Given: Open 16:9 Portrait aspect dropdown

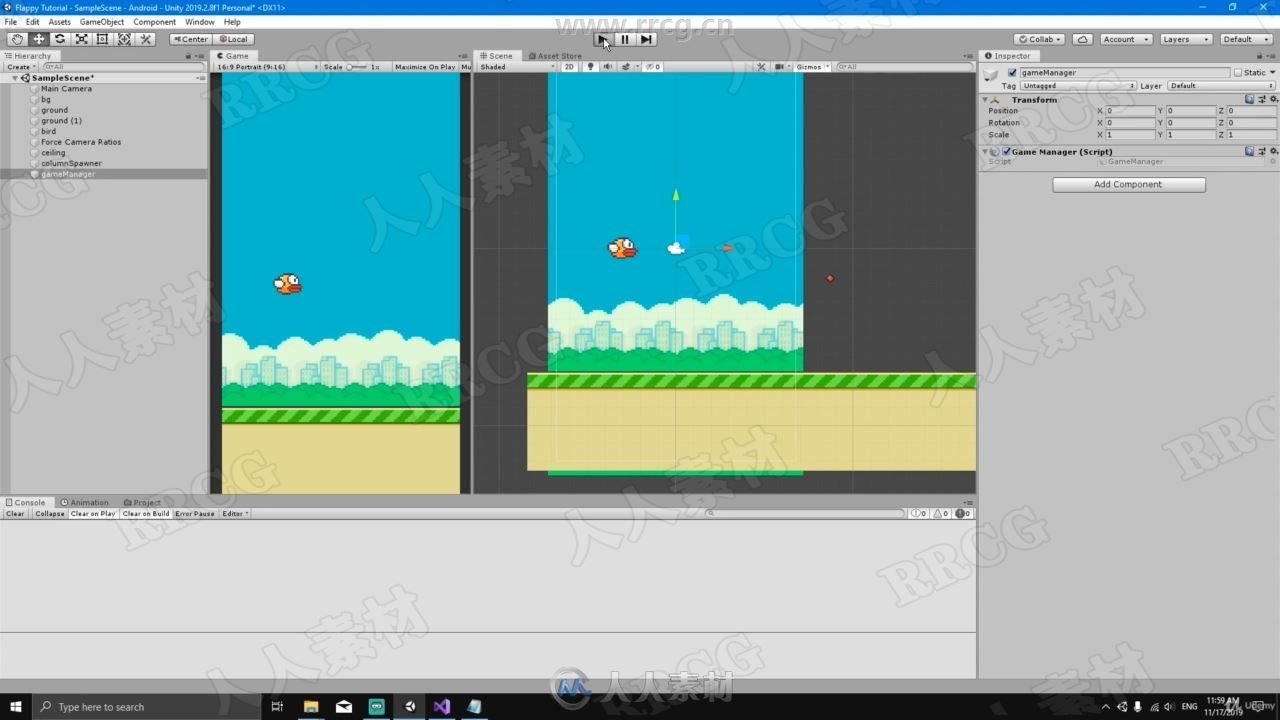Looking at the screenshot, I should [x=267, y=67].
